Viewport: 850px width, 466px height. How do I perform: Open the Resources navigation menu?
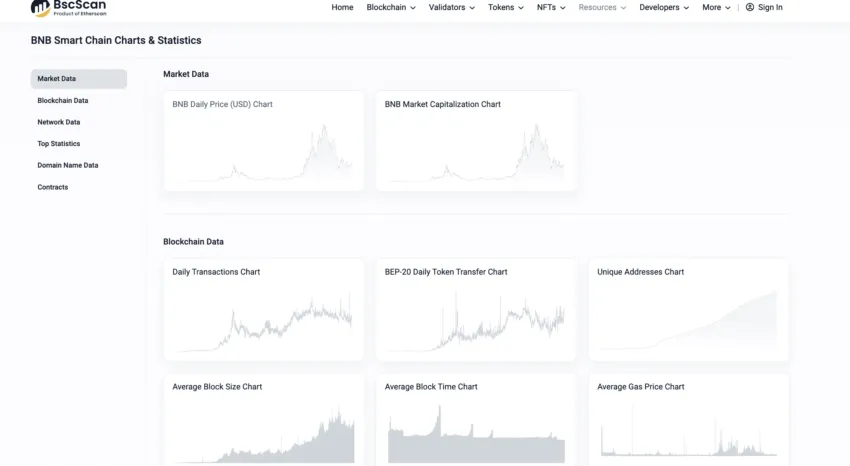coord(602,7)
